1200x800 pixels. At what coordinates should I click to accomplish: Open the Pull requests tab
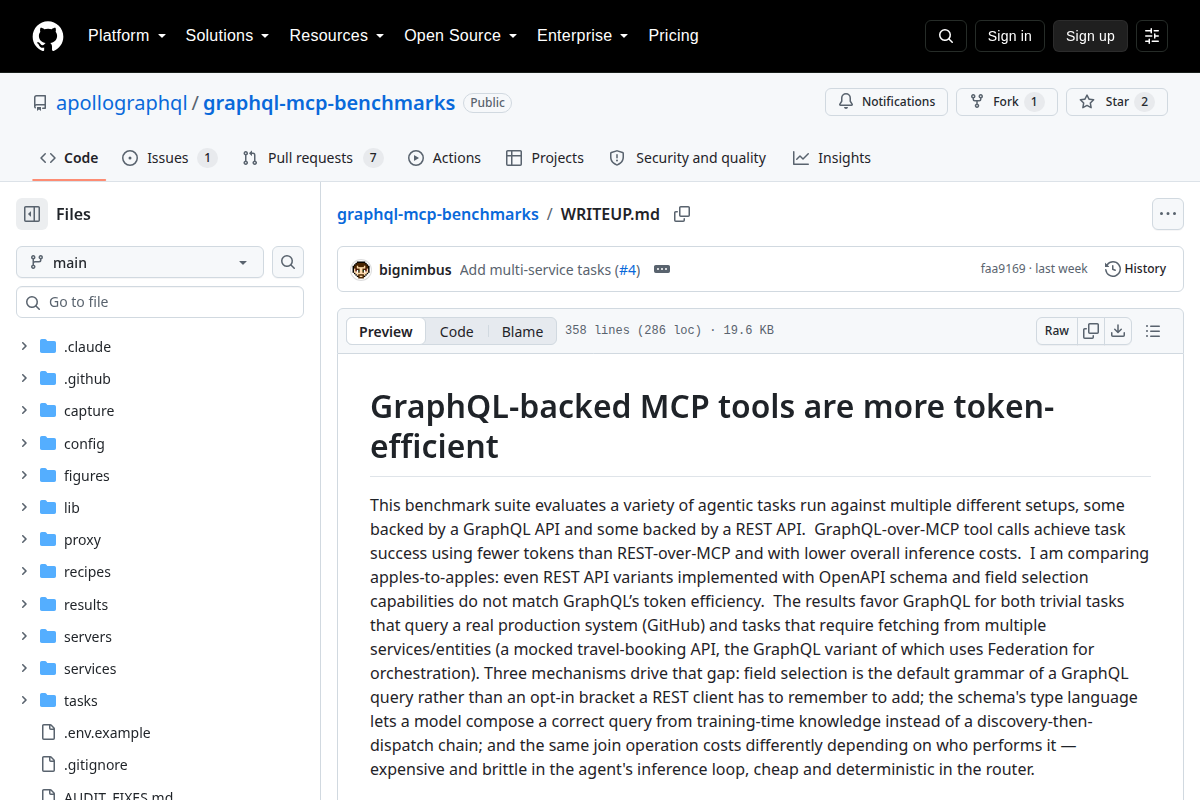click(x=312, y=158)
